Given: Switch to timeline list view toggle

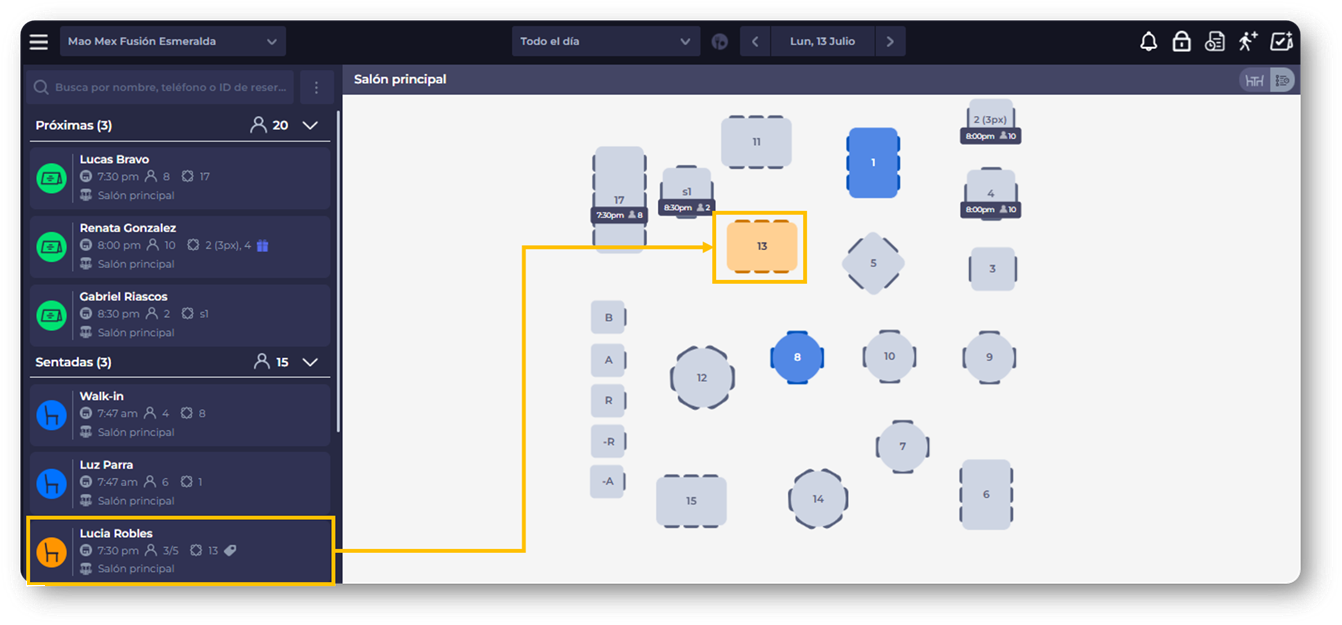Looking at the screenshot, I should 1283,80.
